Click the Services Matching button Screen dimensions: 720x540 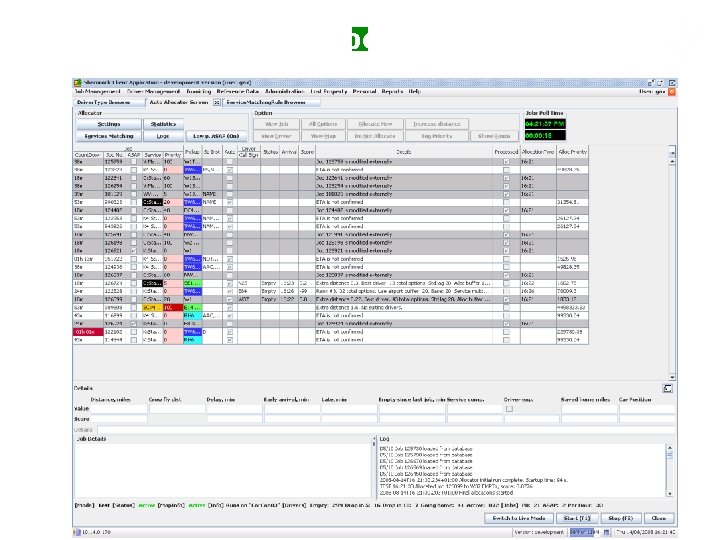pyautogui.click(x=109, y=136)
